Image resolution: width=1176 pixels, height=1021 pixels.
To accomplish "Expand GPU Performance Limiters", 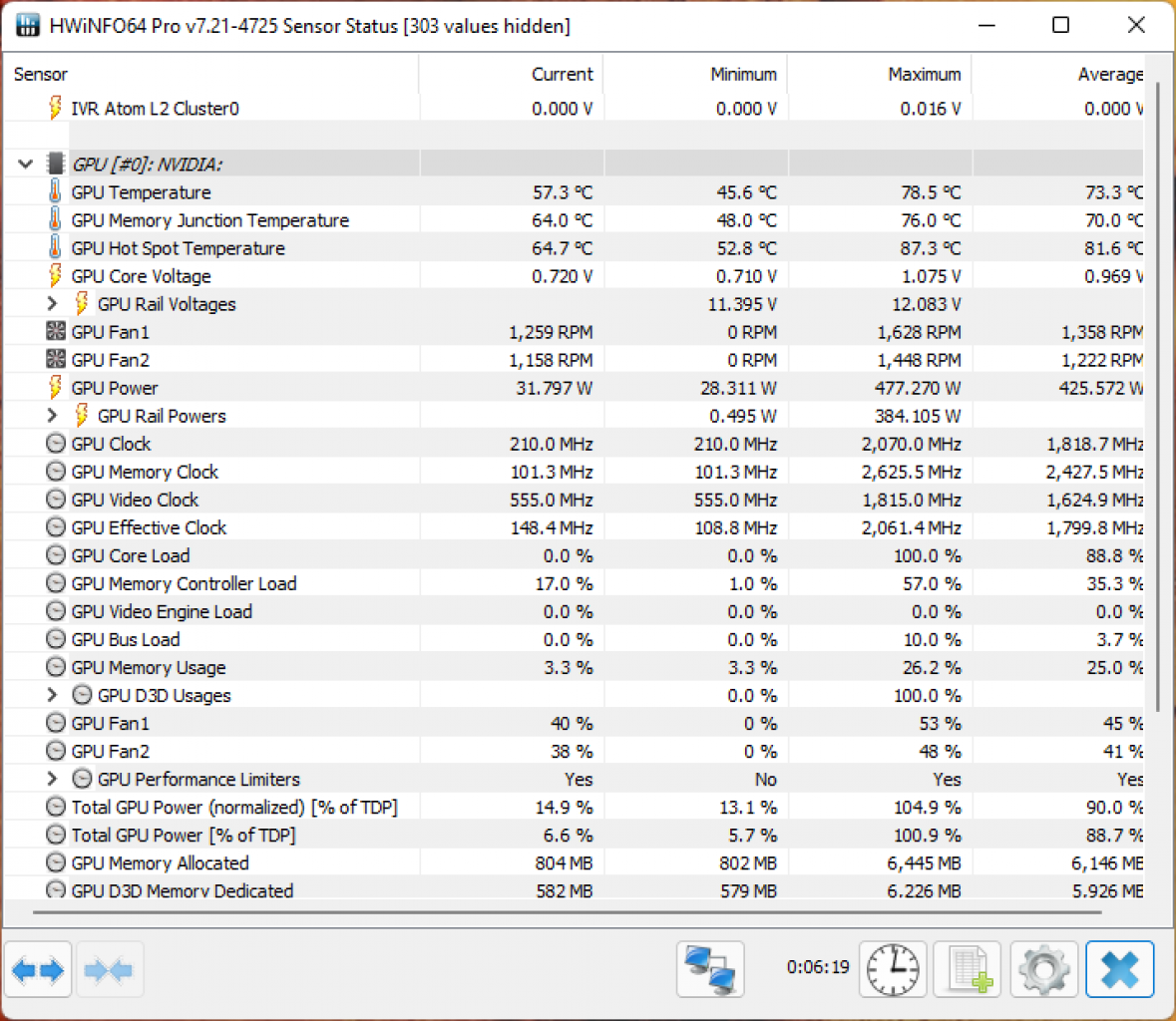I will [52, 779].
